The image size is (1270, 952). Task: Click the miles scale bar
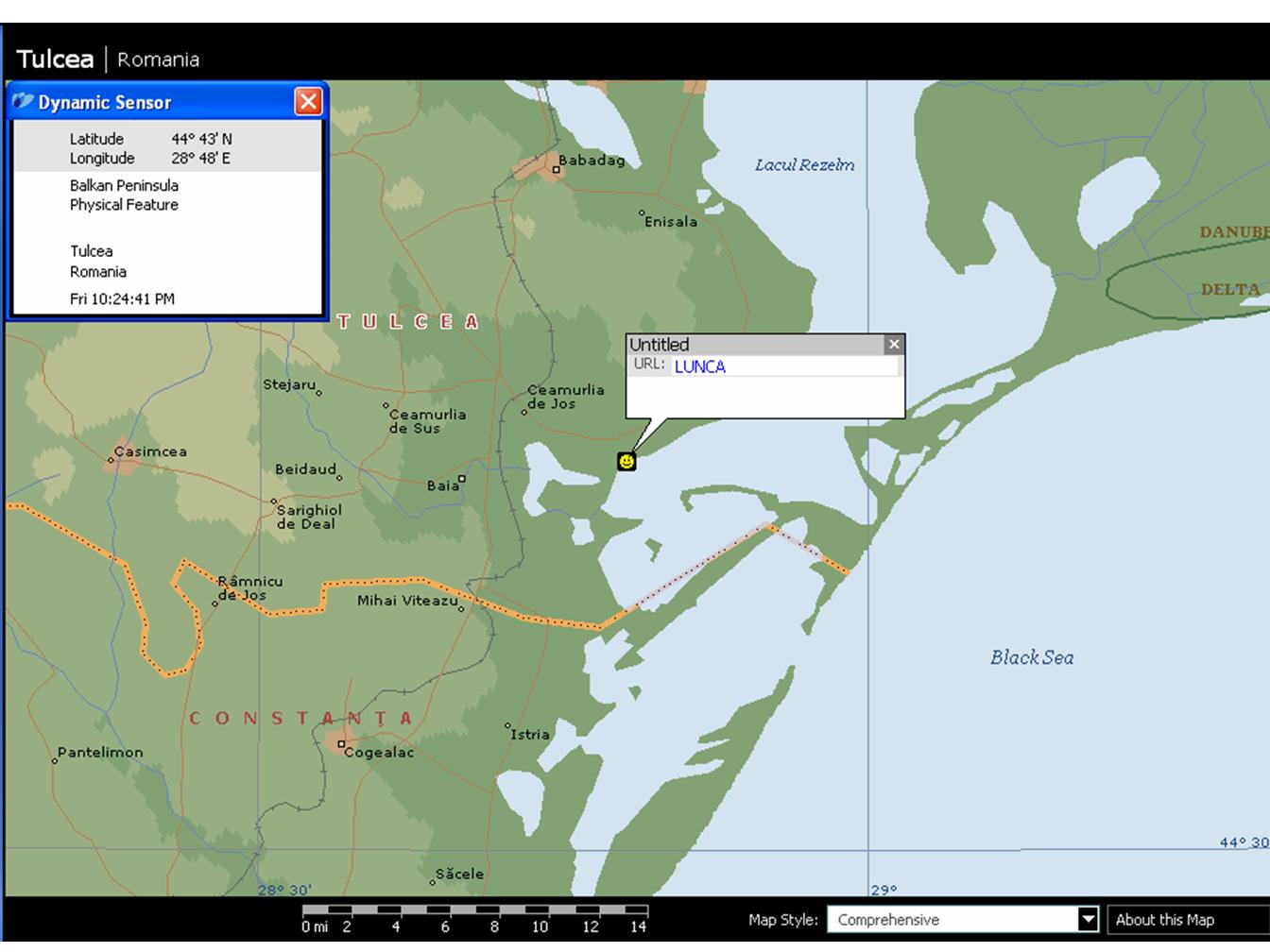click(474, 910)
